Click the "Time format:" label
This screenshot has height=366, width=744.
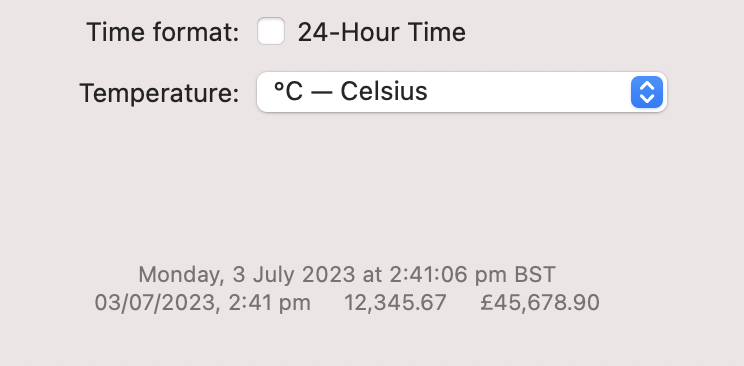[x=163, y=33]
